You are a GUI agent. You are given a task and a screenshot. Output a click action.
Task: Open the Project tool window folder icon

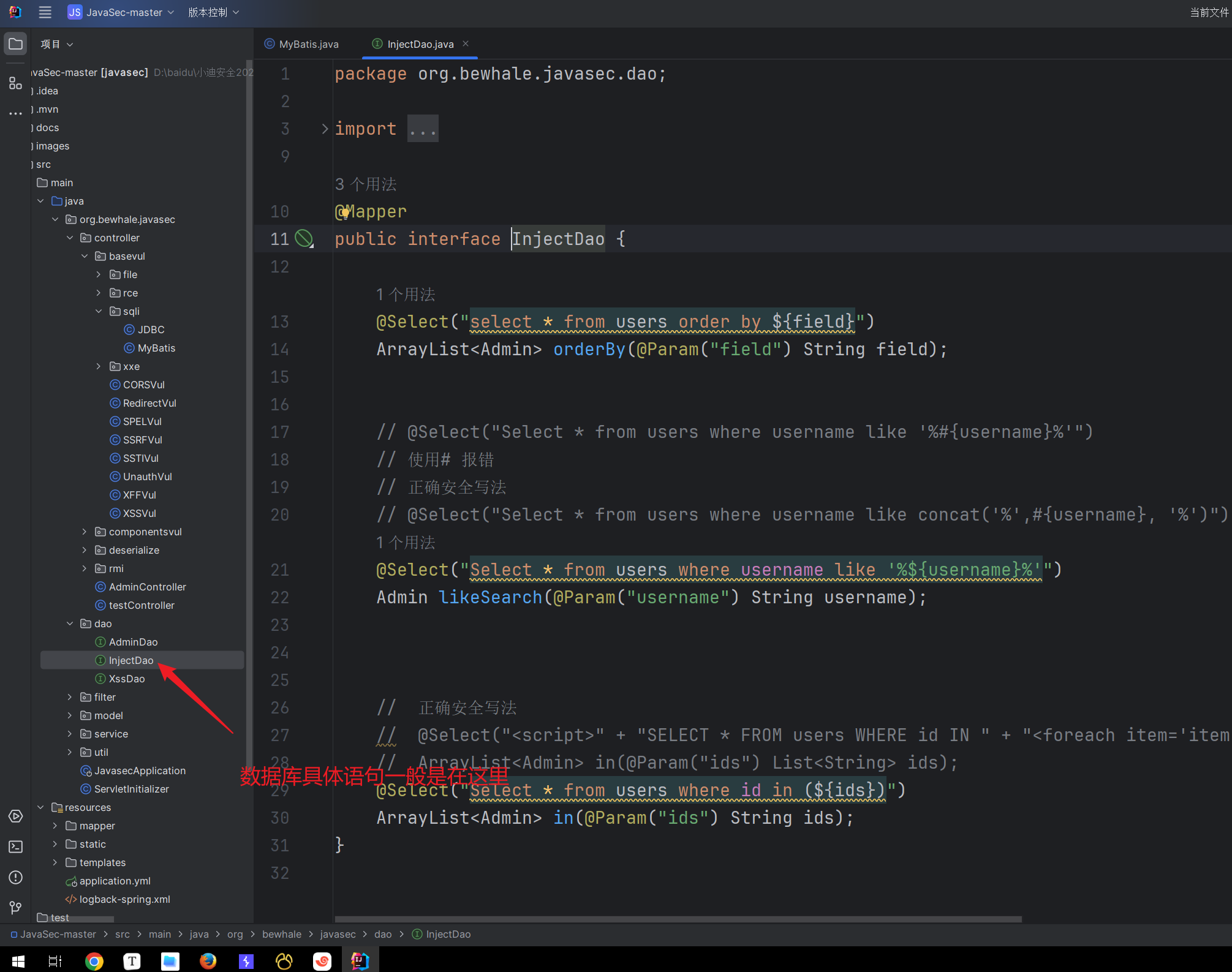tap(15, 44)
